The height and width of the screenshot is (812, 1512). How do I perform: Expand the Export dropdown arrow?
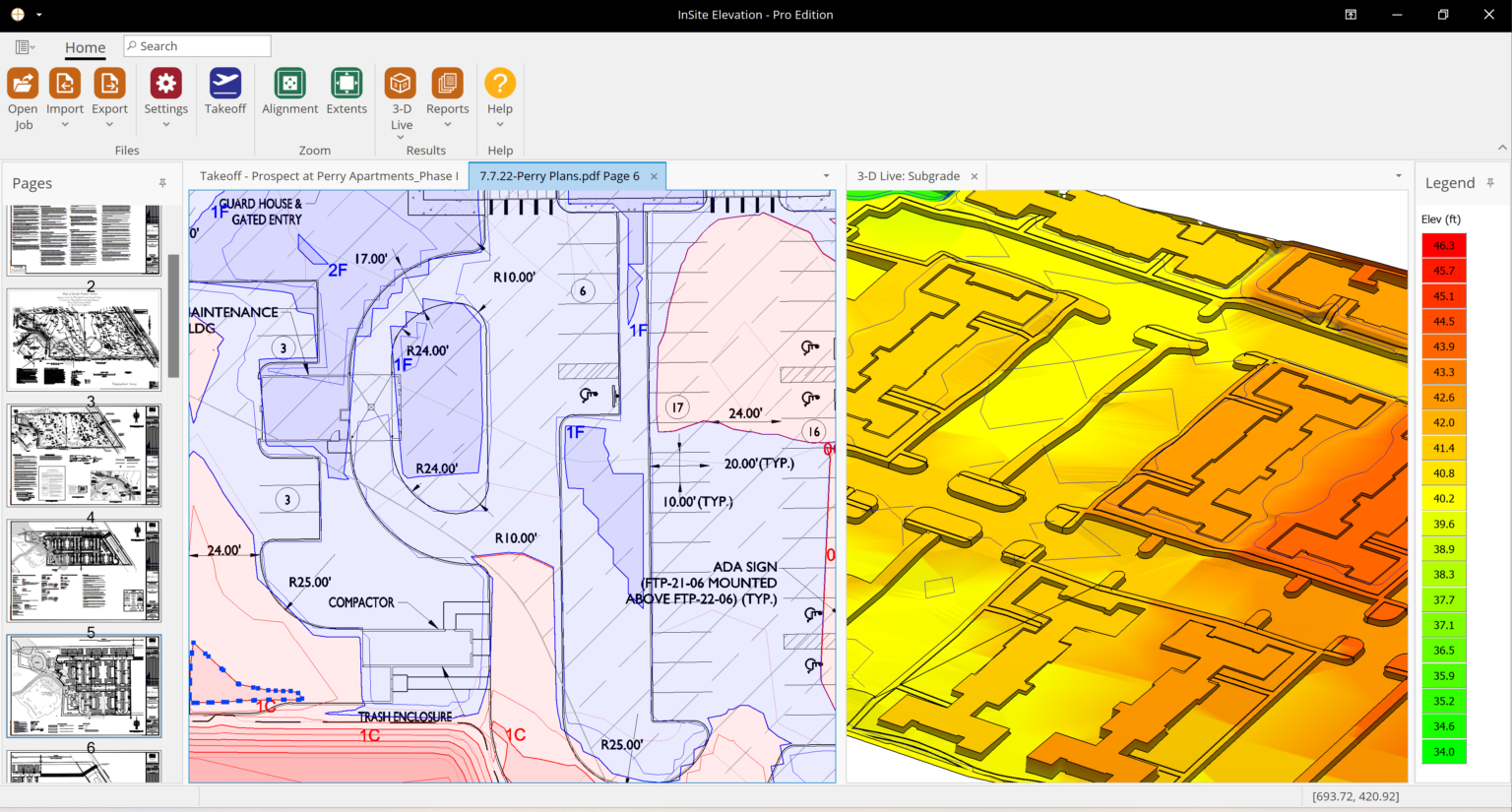109,125
